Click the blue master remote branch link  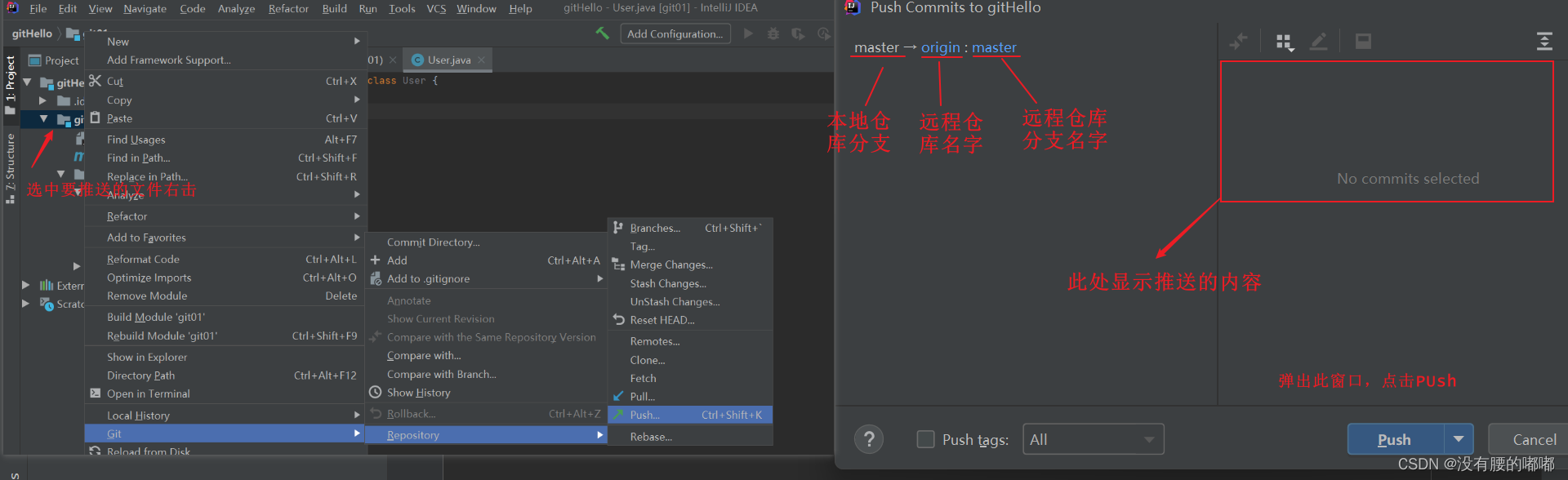pyautogui.click(x=994, y=47)
